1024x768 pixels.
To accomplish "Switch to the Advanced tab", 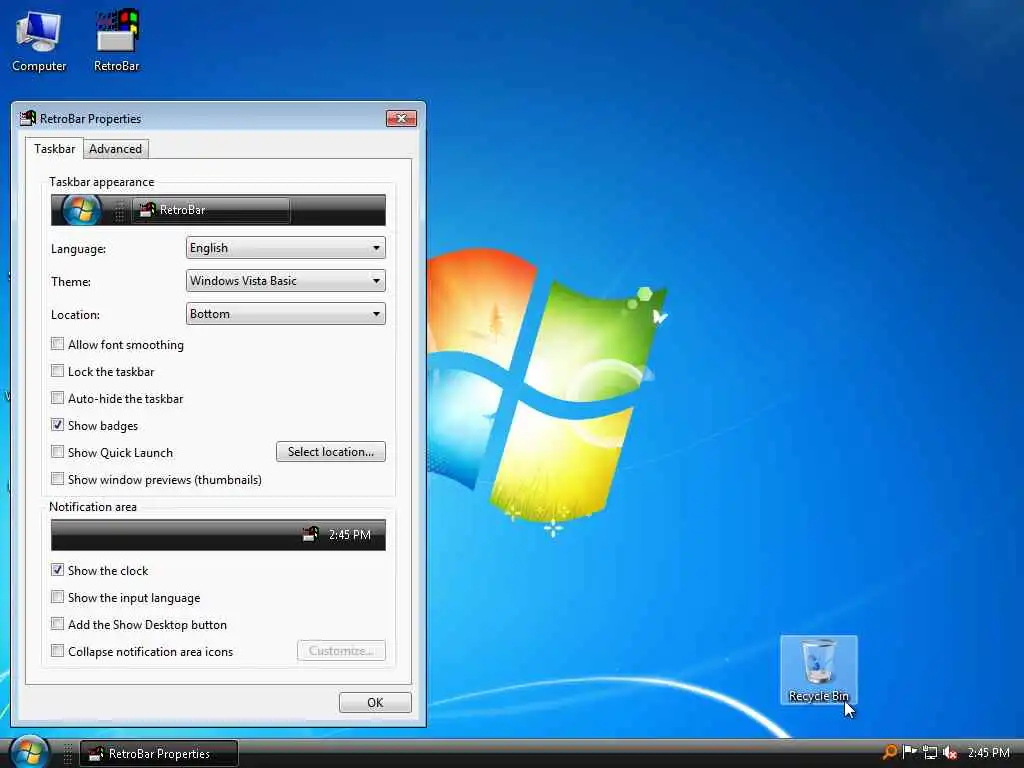I will 116,149.
